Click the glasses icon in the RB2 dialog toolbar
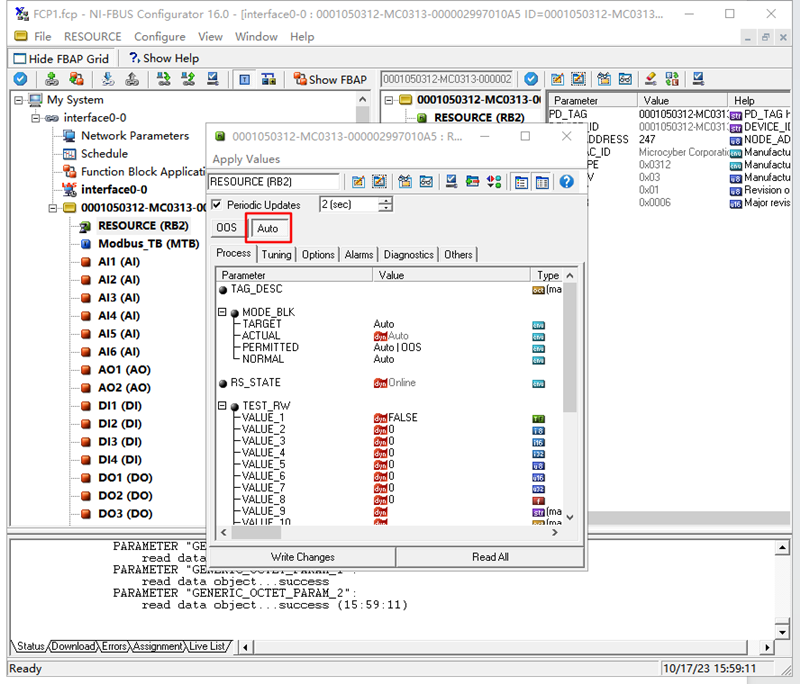This screenshot has width=800, height=684. click(x=426, y=182)
